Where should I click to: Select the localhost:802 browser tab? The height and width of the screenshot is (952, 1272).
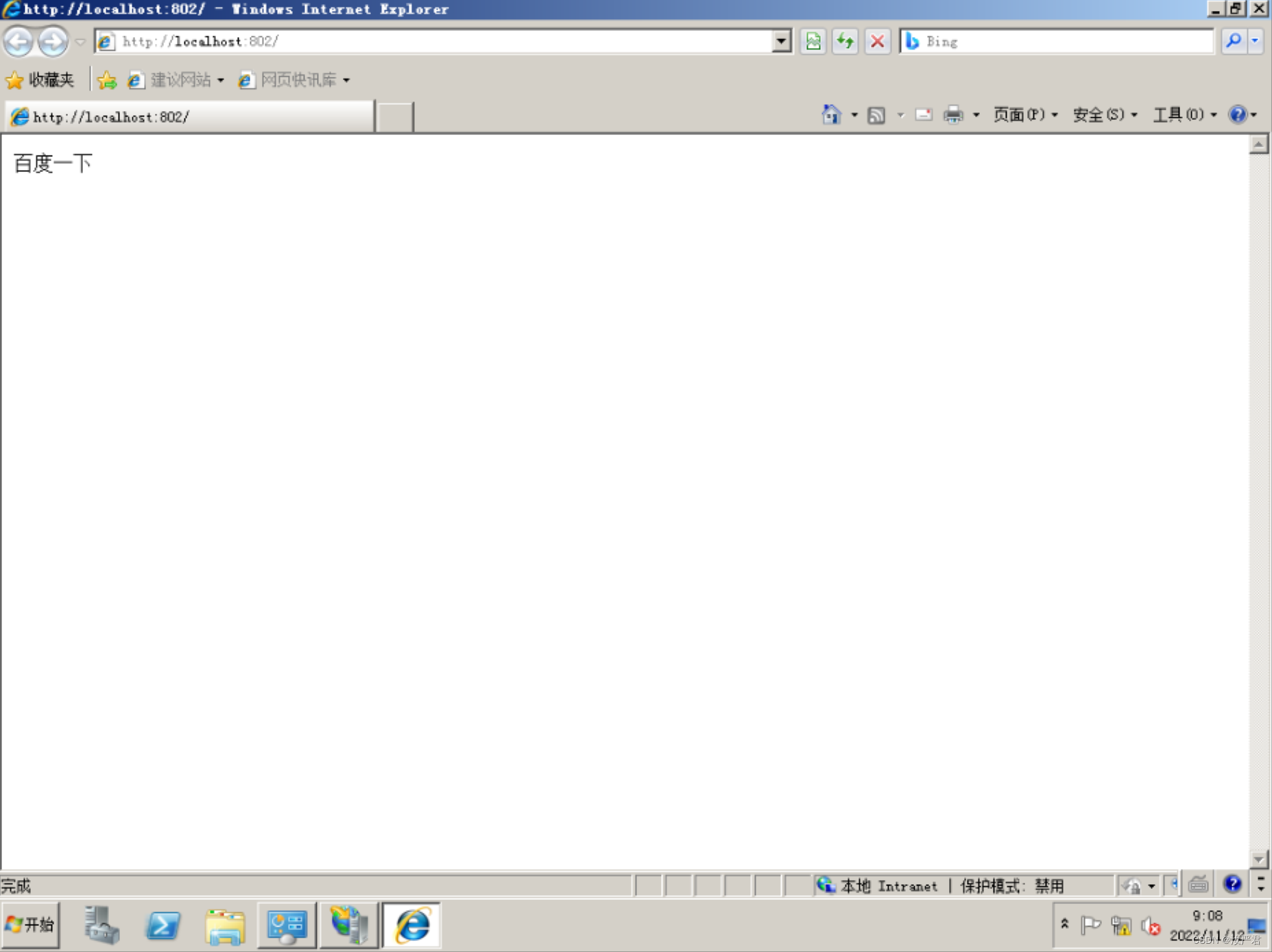189,117
